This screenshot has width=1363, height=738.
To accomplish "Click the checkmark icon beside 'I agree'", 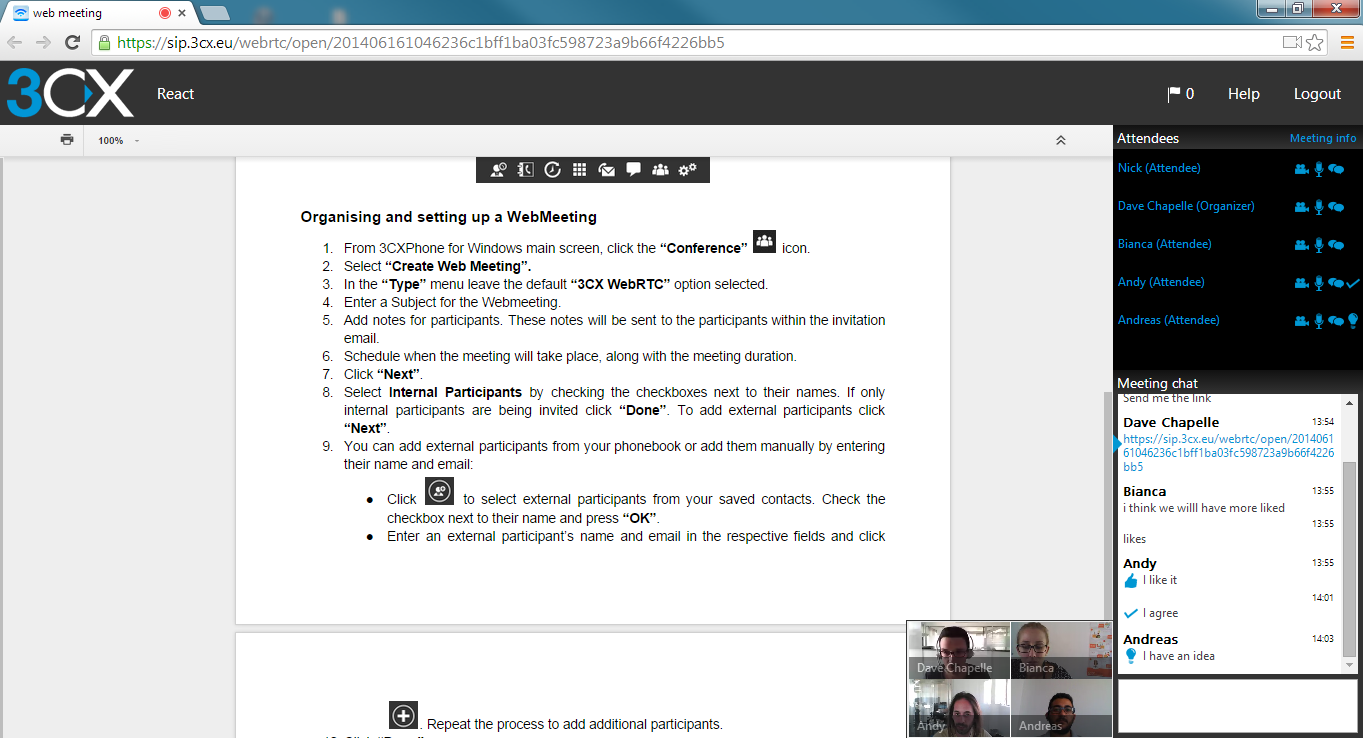I will pyautogui.click(x=1131, y=613).
